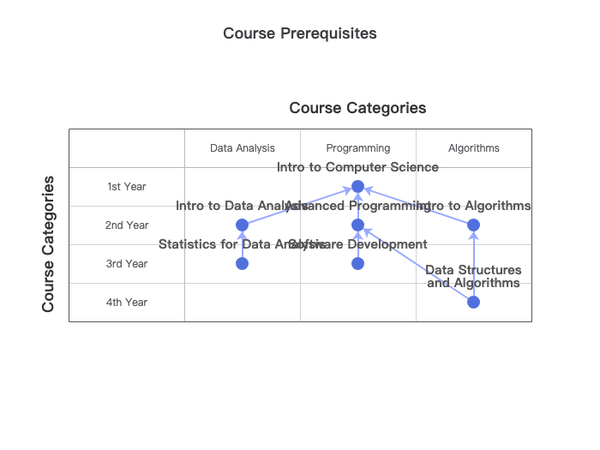Click the vertical Course Categories axis title
The height and width of the screenshot is (450, 600).
pos(48,244)
